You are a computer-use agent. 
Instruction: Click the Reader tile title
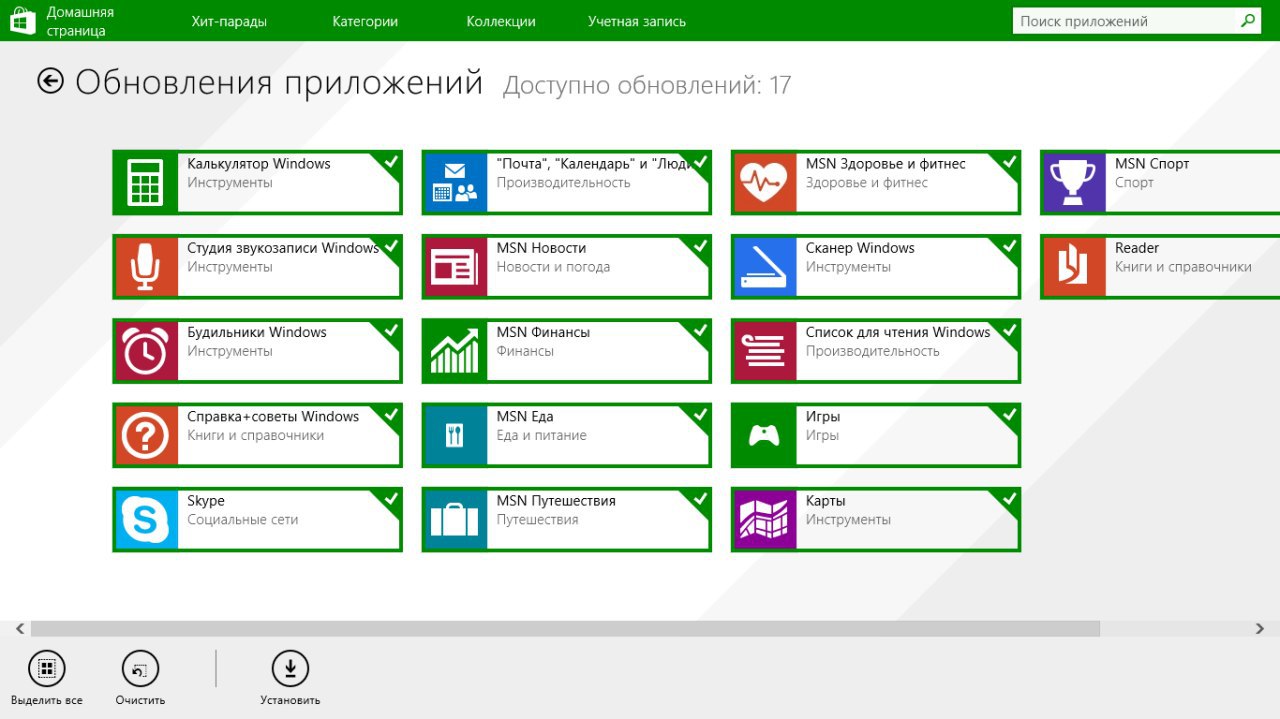[1137, 247]
